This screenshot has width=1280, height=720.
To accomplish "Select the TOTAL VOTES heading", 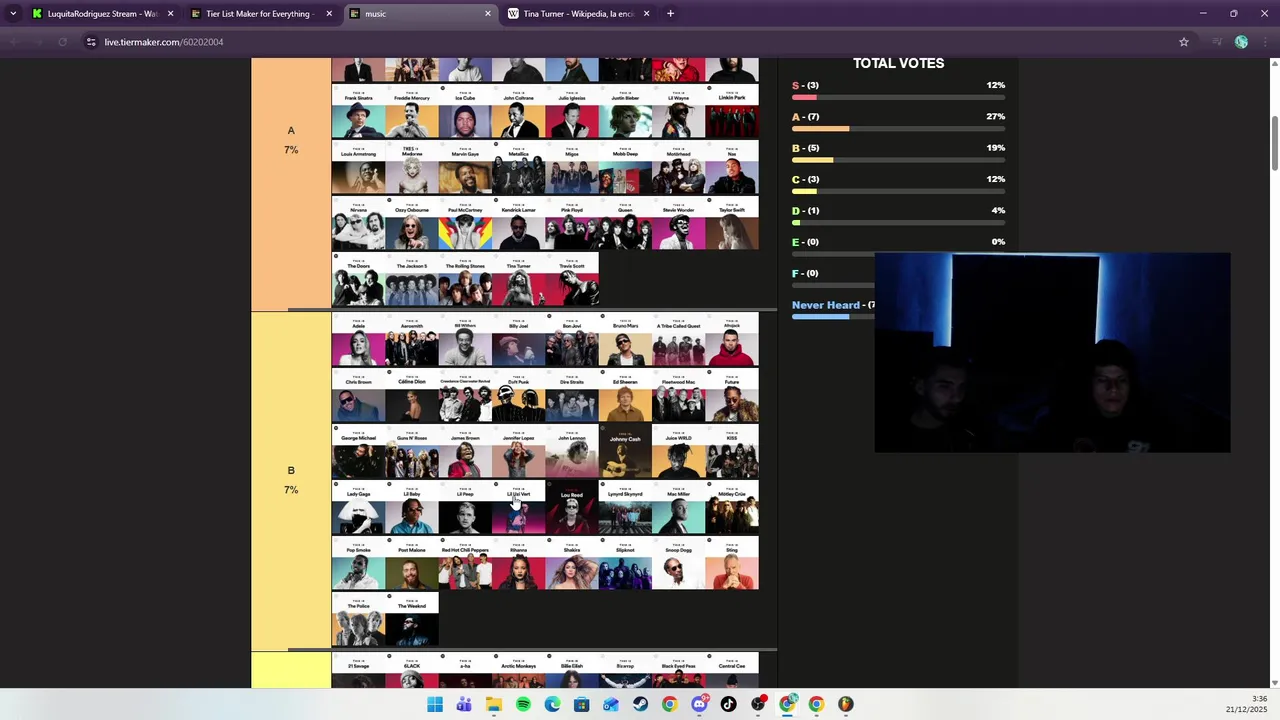I will click(x=898, y=63).
